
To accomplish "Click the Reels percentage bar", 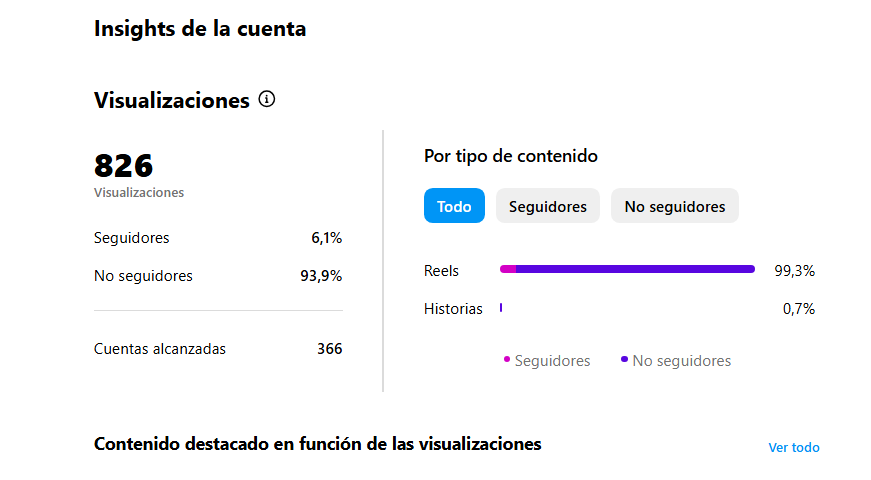I will [627, 269].
